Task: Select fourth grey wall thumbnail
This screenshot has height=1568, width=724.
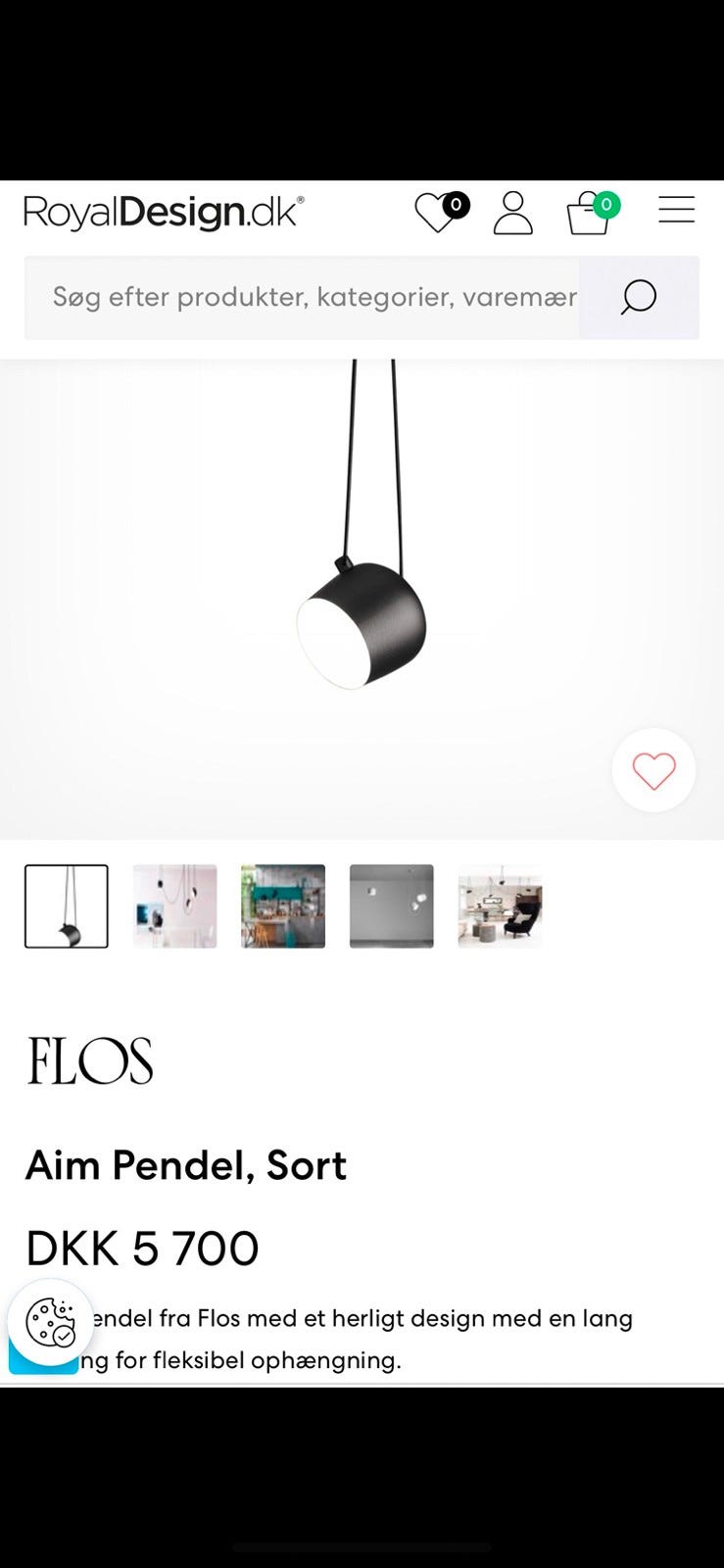Action: point(391,906)
